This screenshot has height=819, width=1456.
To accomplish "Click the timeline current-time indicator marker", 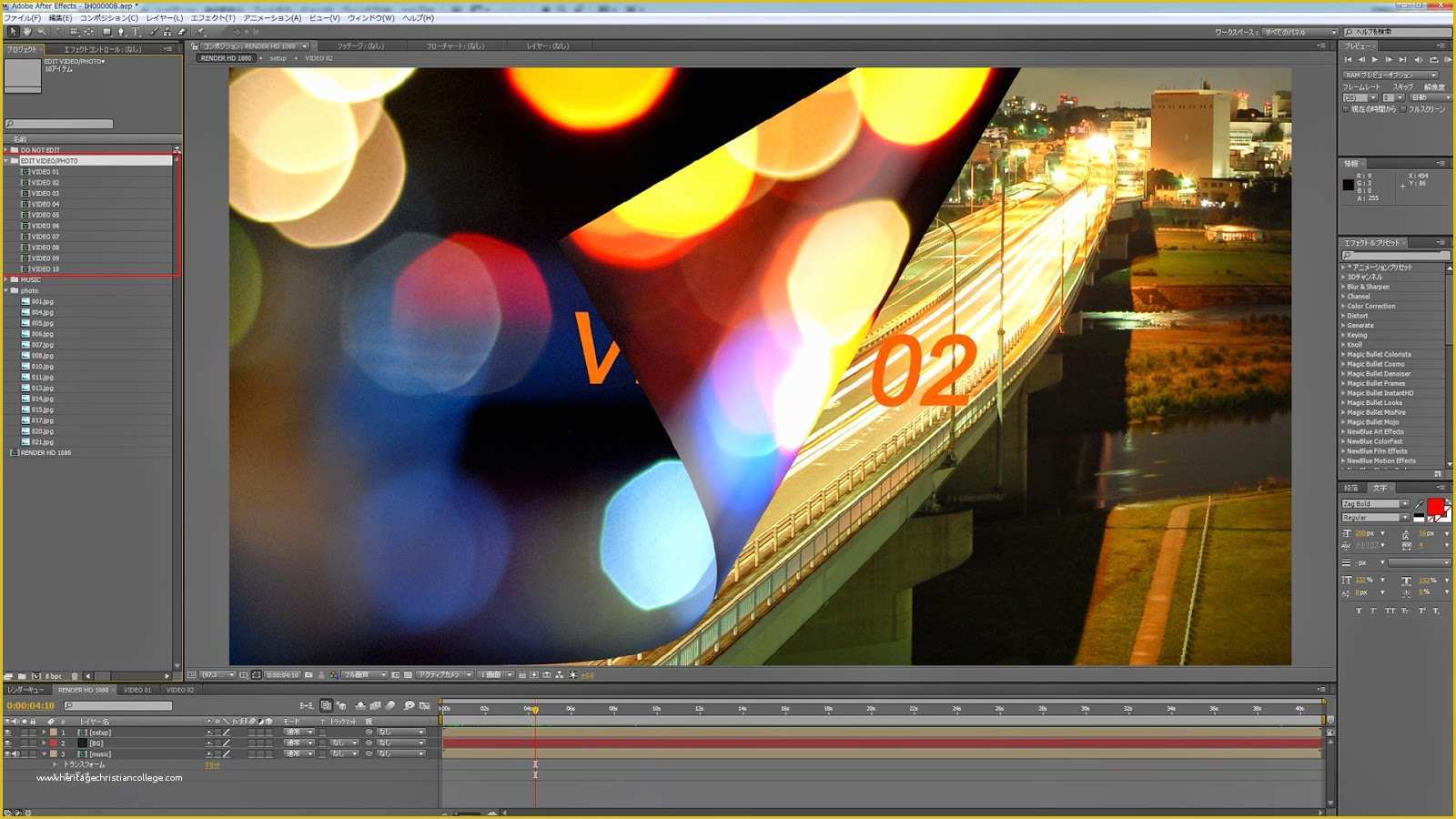I will (x=535, y=709).
